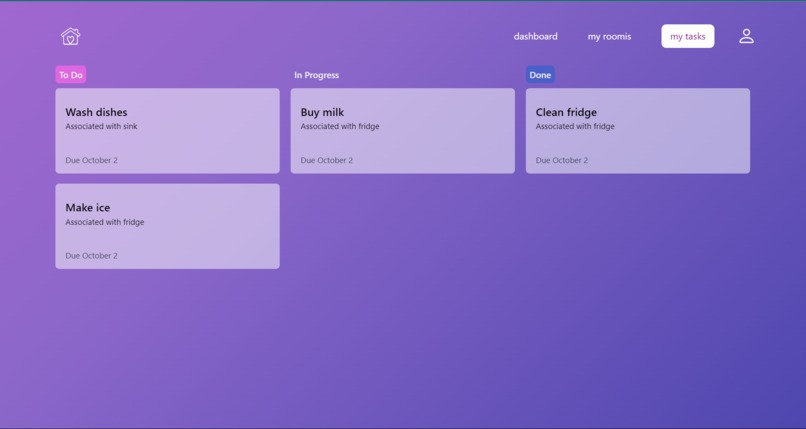Click 'Associated with fridge' under Make ice
The image size is (806, 429).
click(105, 222)
